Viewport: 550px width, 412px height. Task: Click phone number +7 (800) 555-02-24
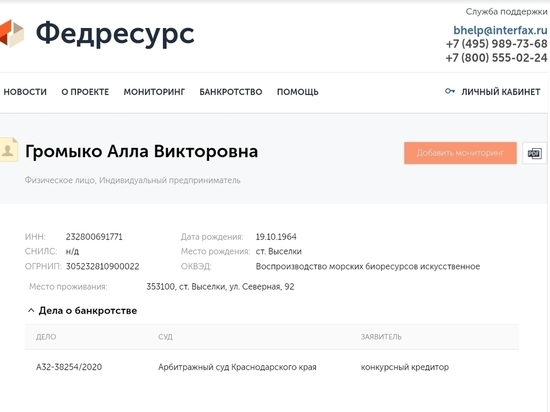496,58
